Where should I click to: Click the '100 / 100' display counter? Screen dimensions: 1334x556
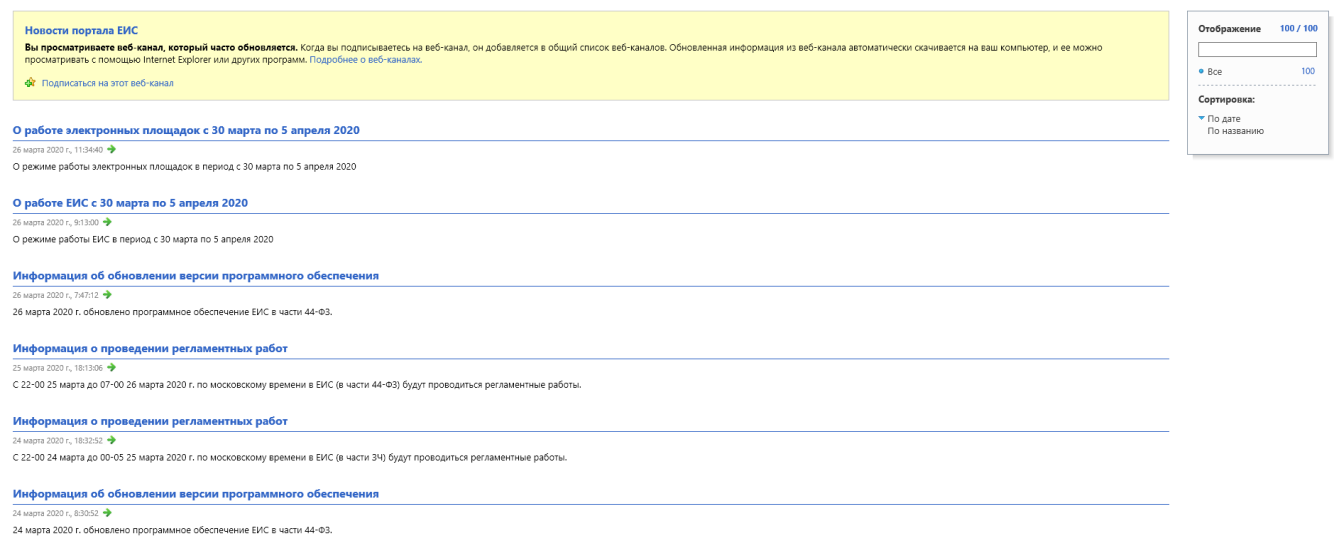1298,29
